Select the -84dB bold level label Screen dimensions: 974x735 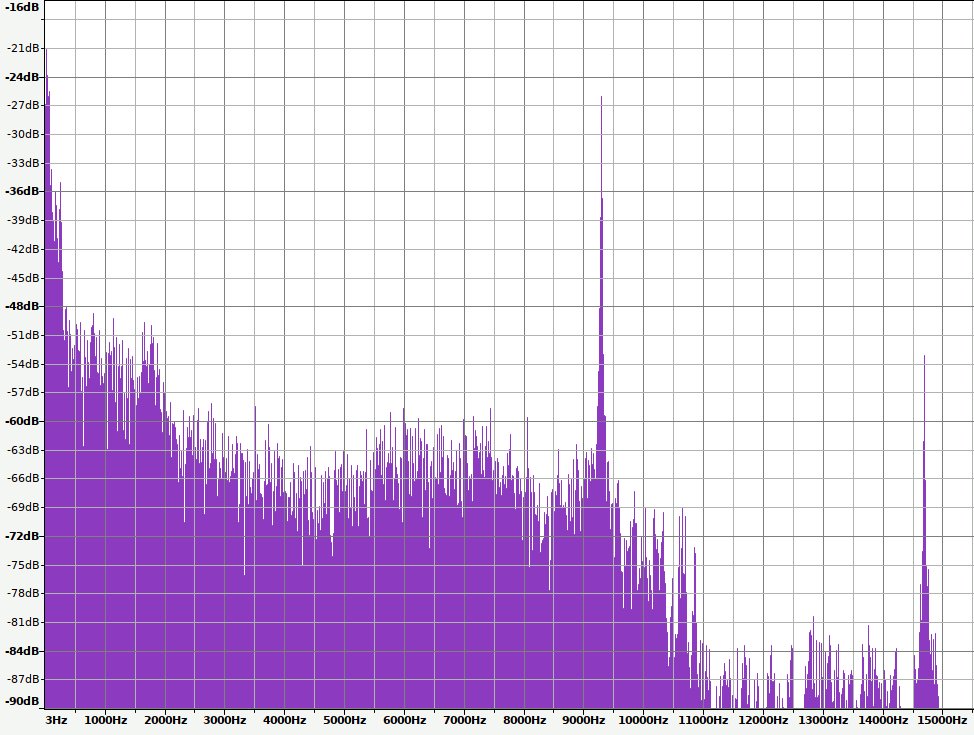coord(22,651)
